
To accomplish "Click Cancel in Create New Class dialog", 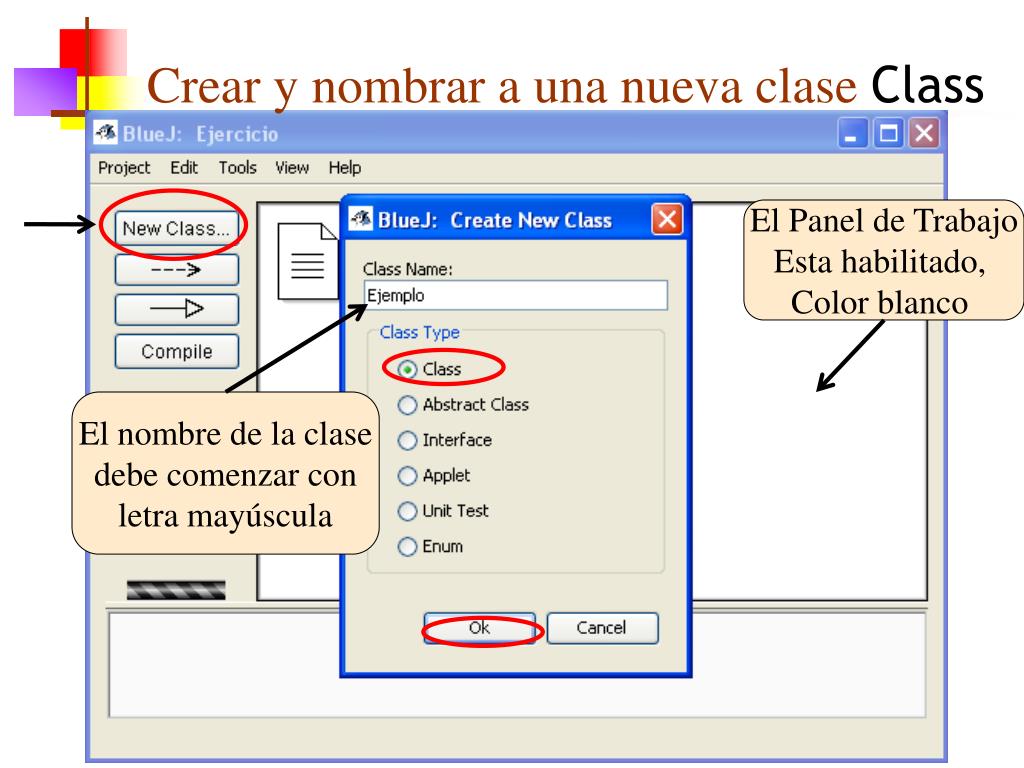I will coord(601,628).
